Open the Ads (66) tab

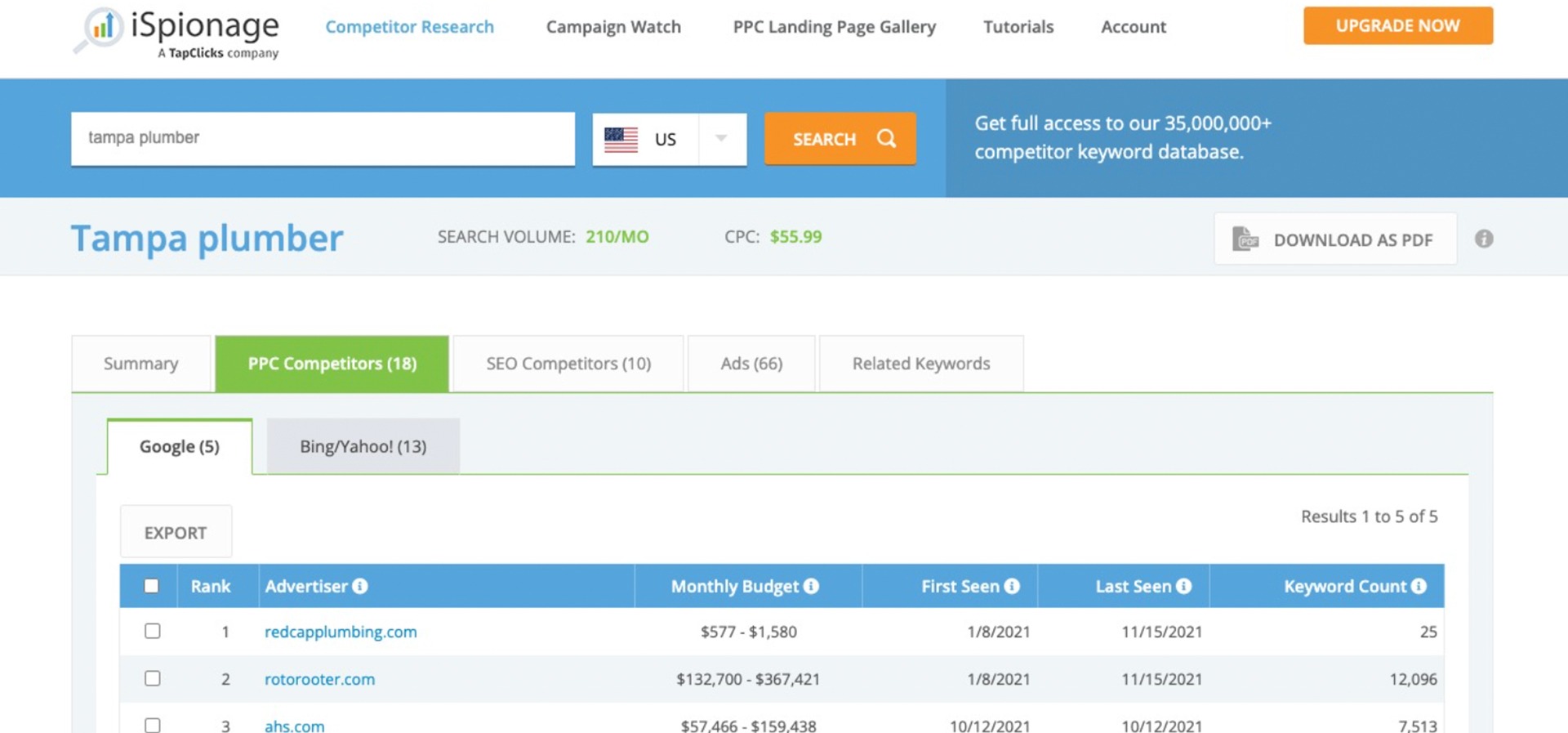751,364
